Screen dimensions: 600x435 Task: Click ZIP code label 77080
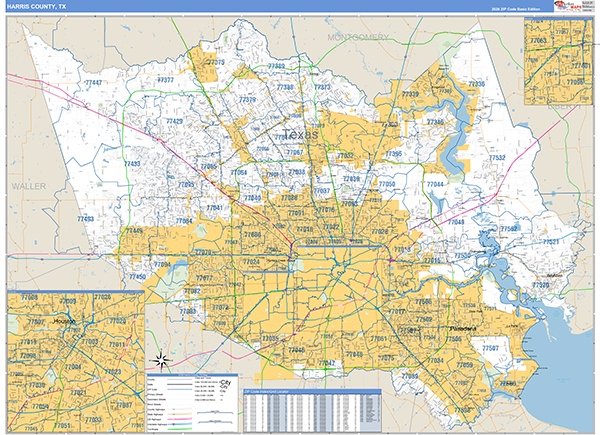point(253,235)
